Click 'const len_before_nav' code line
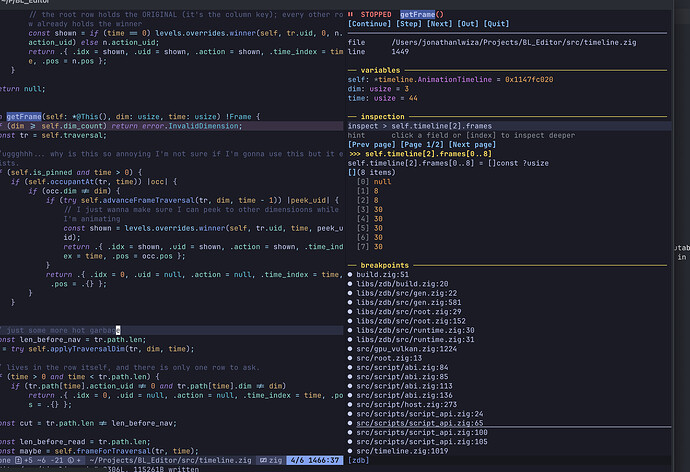Screen dimensions: 690x472 pyautogui.click(x=73, y=340)
